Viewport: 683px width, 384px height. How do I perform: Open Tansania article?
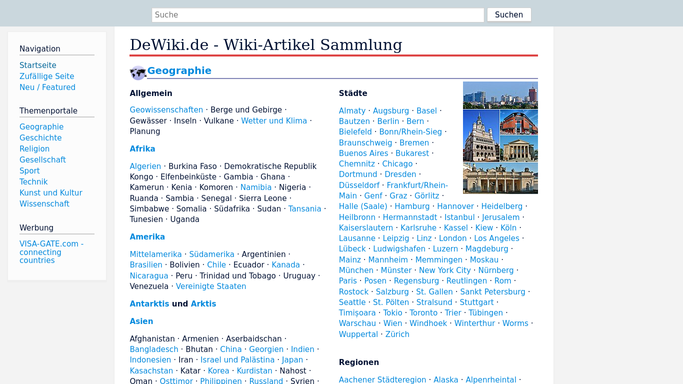(304, 209)
